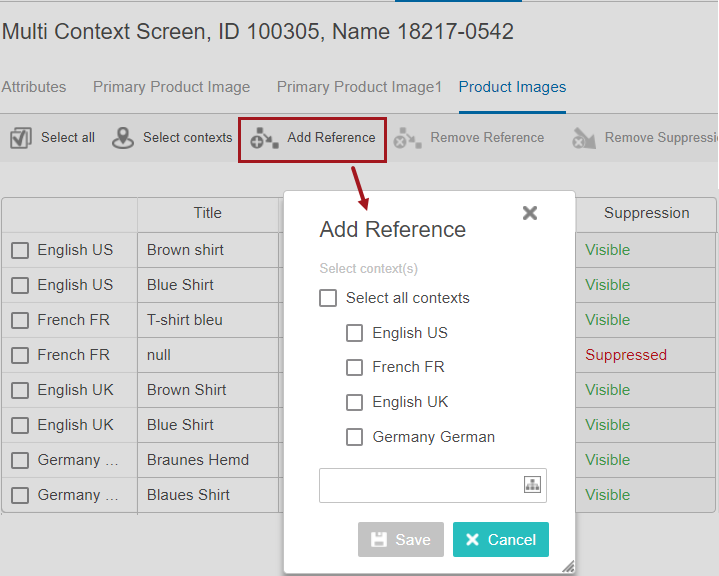
Task: Check the Germany German context option
Action: point(354,437)
